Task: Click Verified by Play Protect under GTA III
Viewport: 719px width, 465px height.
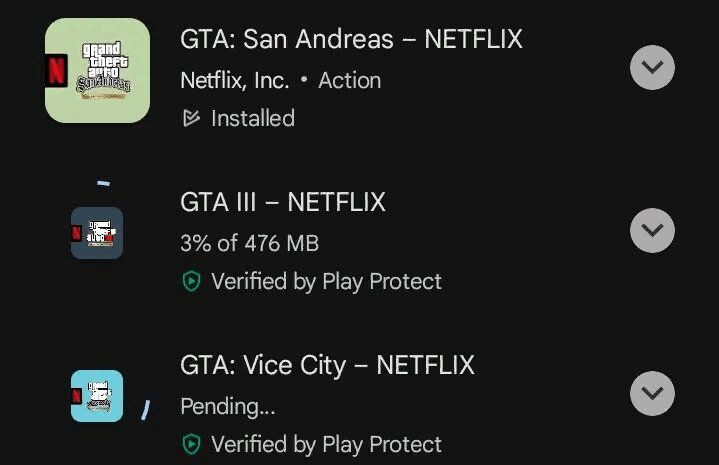Action: 326,282
